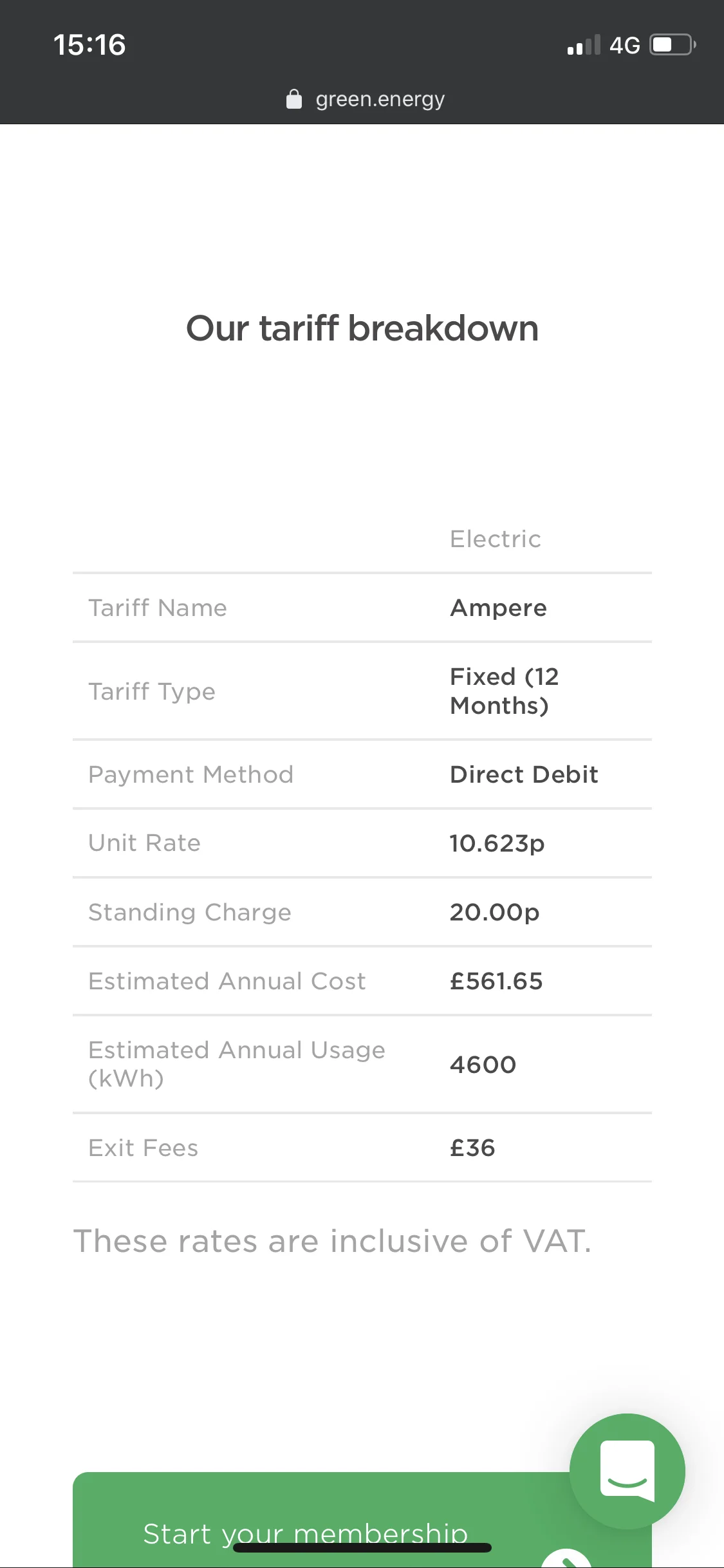Tap the 15:16 clock in status bar
This screenshot has width=724, height=1568.
(x=89, y=45)
